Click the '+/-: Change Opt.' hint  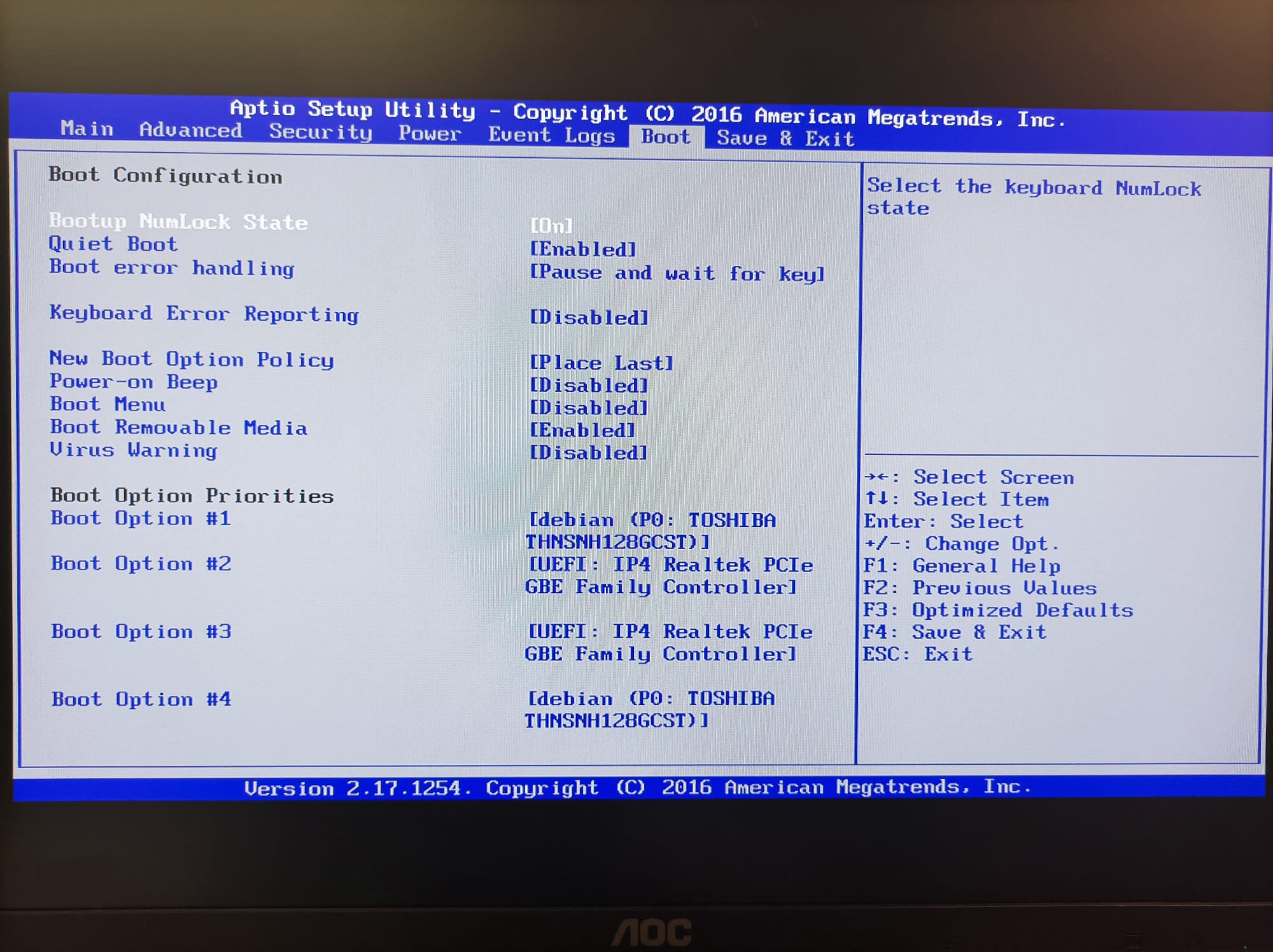tap(962, 543)
